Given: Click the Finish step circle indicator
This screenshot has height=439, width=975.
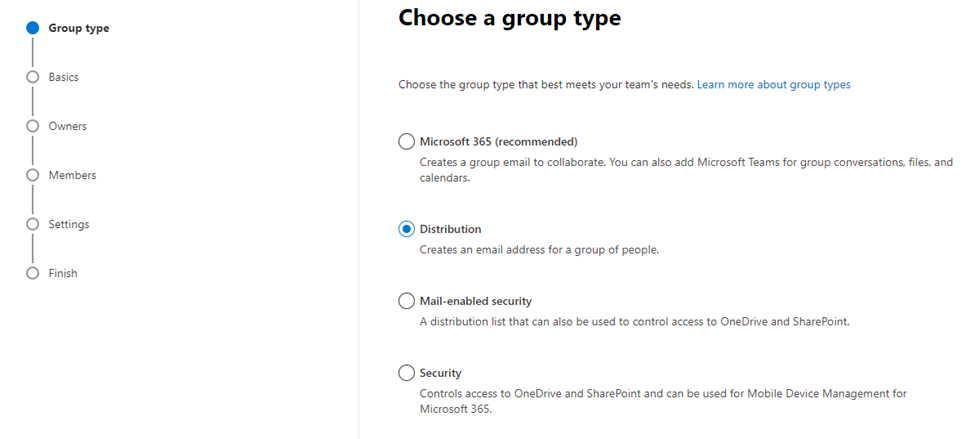Looking at the screenshot, I should [x=32, y=274].
